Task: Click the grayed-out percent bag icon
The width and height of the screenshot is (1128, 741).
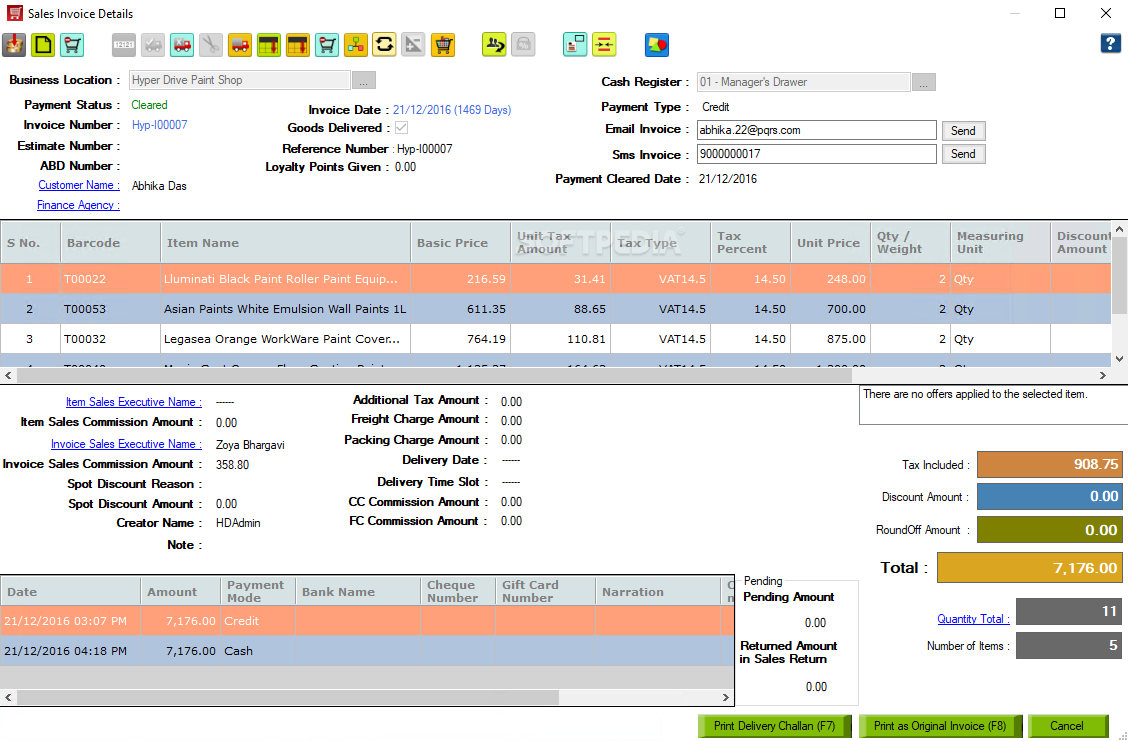Action: tap(523, 45)
